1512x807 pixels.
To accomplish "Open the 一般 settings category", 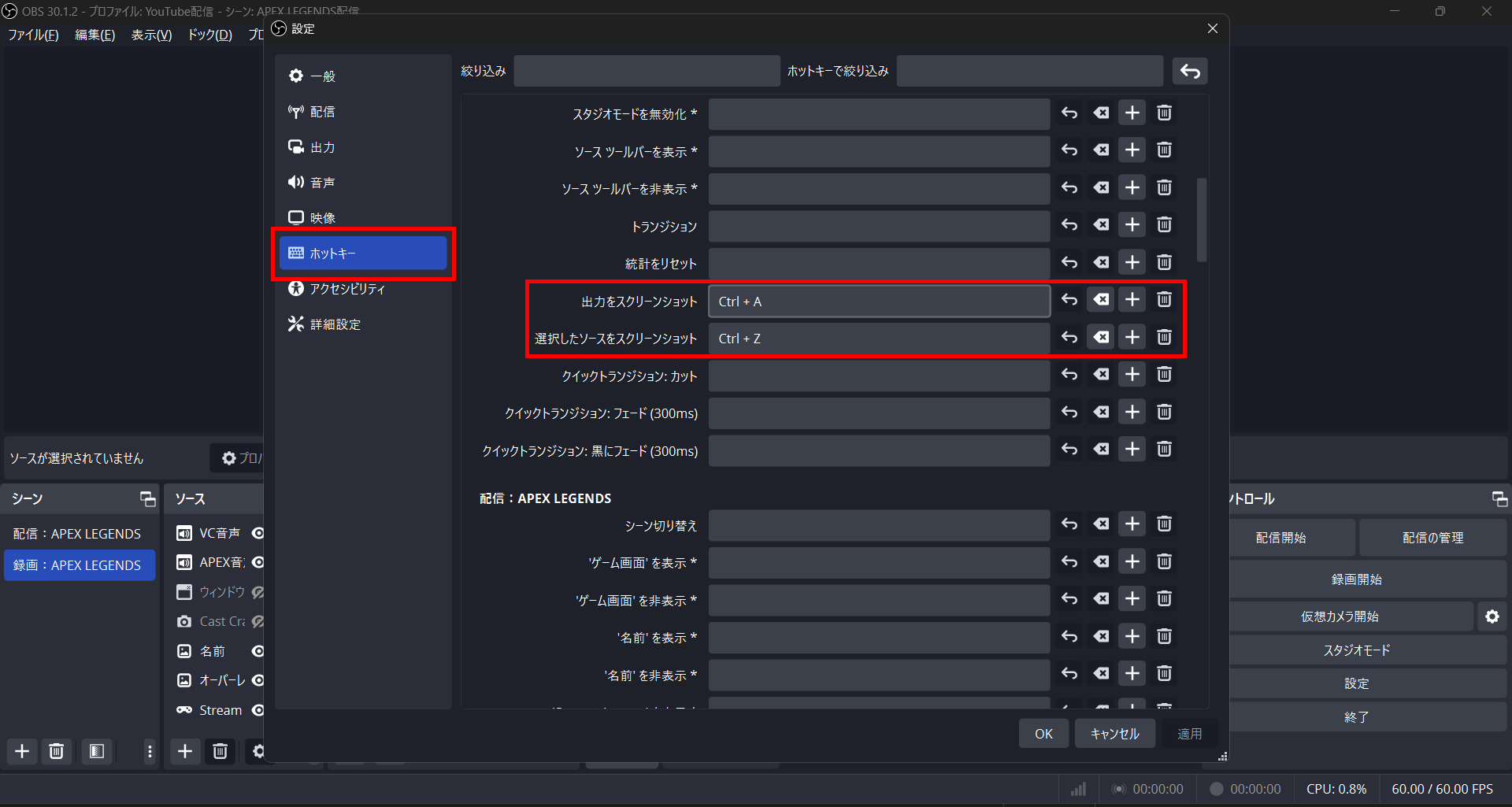I will tap(363, 76).
